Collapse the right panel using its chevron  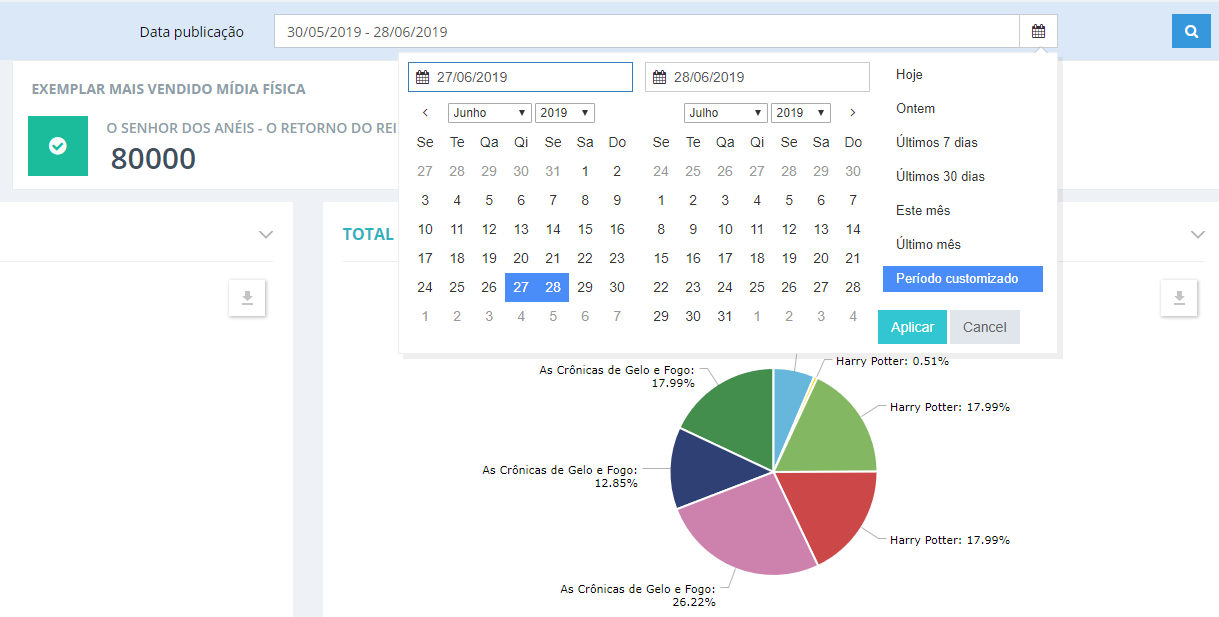tap(1198, 234)
